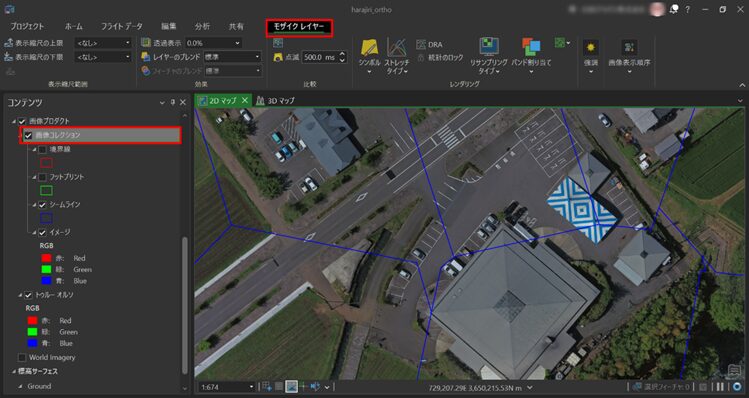Collapse the 標高サーフェス group

tap(14, 371)
